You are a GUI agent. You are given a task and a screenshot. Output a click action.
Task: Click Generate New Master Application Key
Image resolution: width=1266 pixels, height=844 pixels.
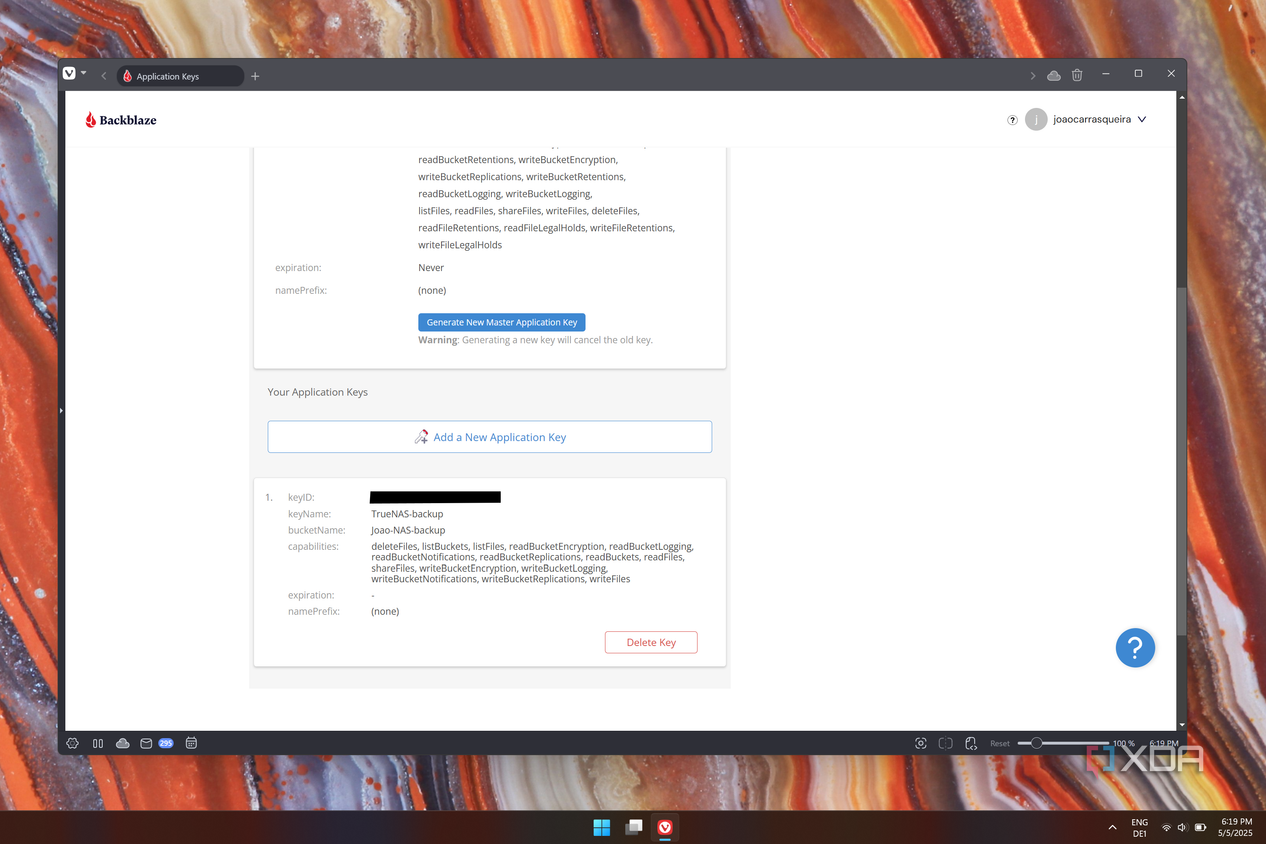[501, 322]
